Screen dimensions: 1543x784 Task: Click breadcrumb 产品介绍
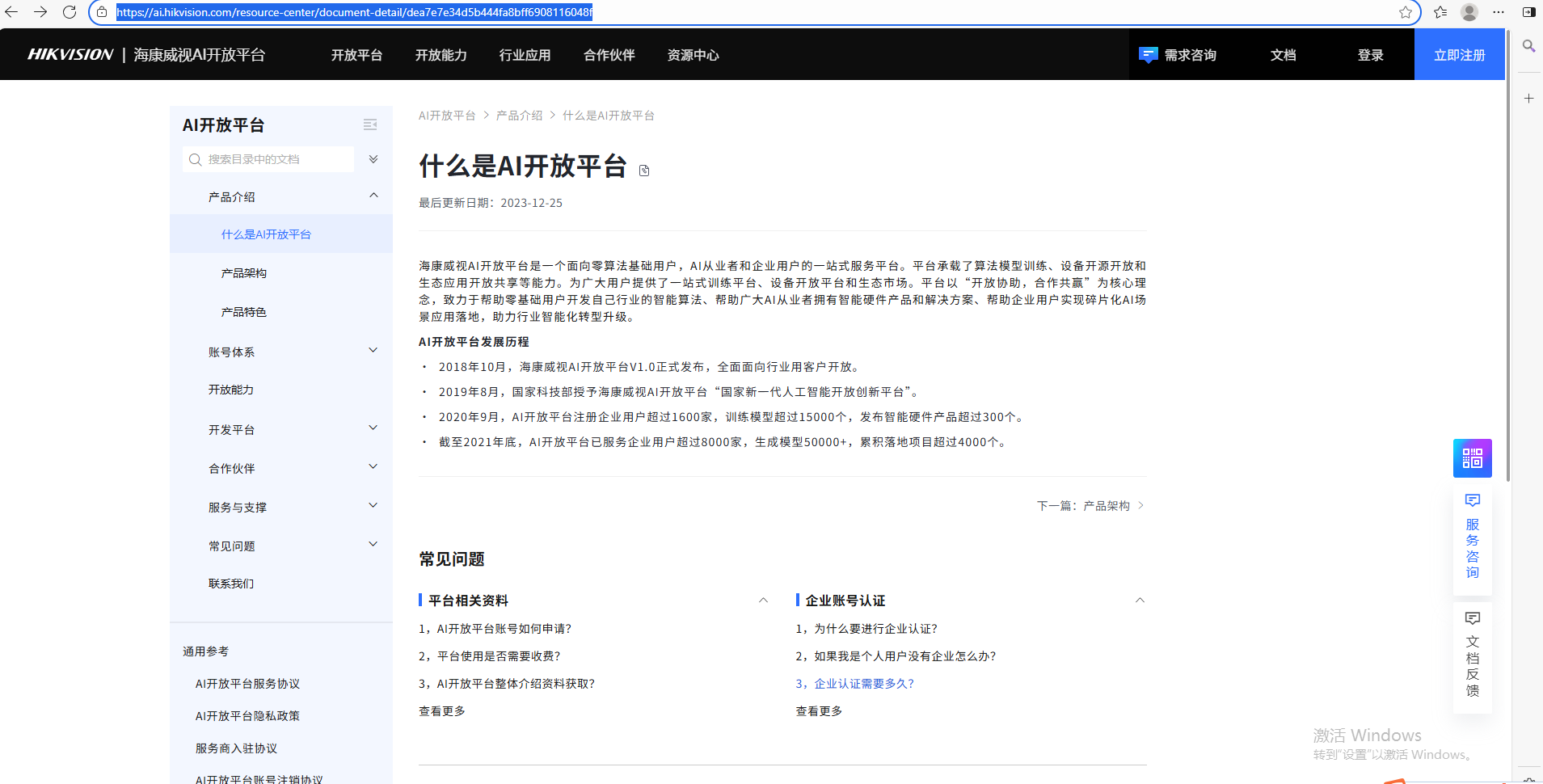(519, 116)
